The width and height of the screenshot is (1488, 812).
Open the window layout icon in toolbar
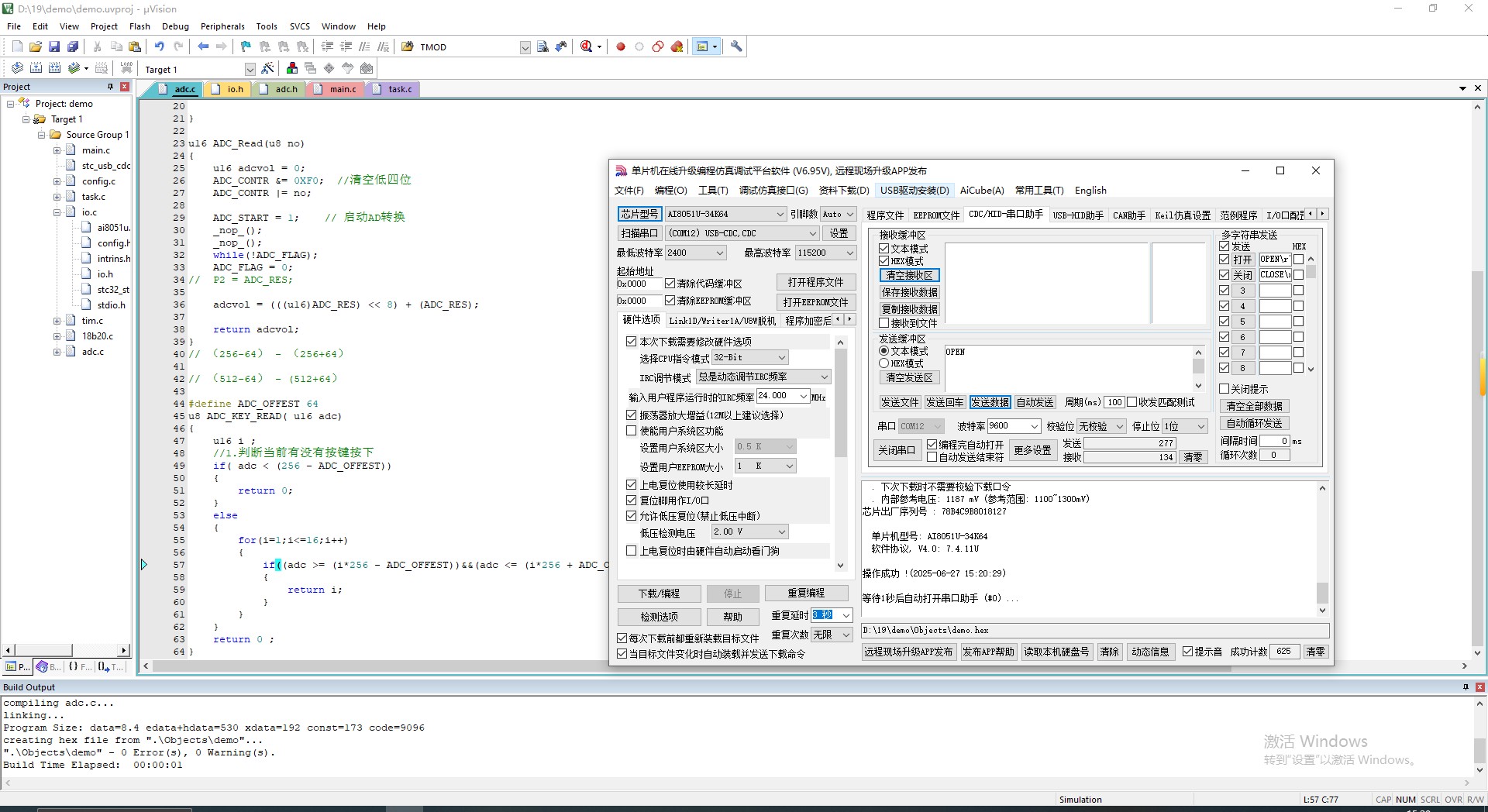coord(703,46)
